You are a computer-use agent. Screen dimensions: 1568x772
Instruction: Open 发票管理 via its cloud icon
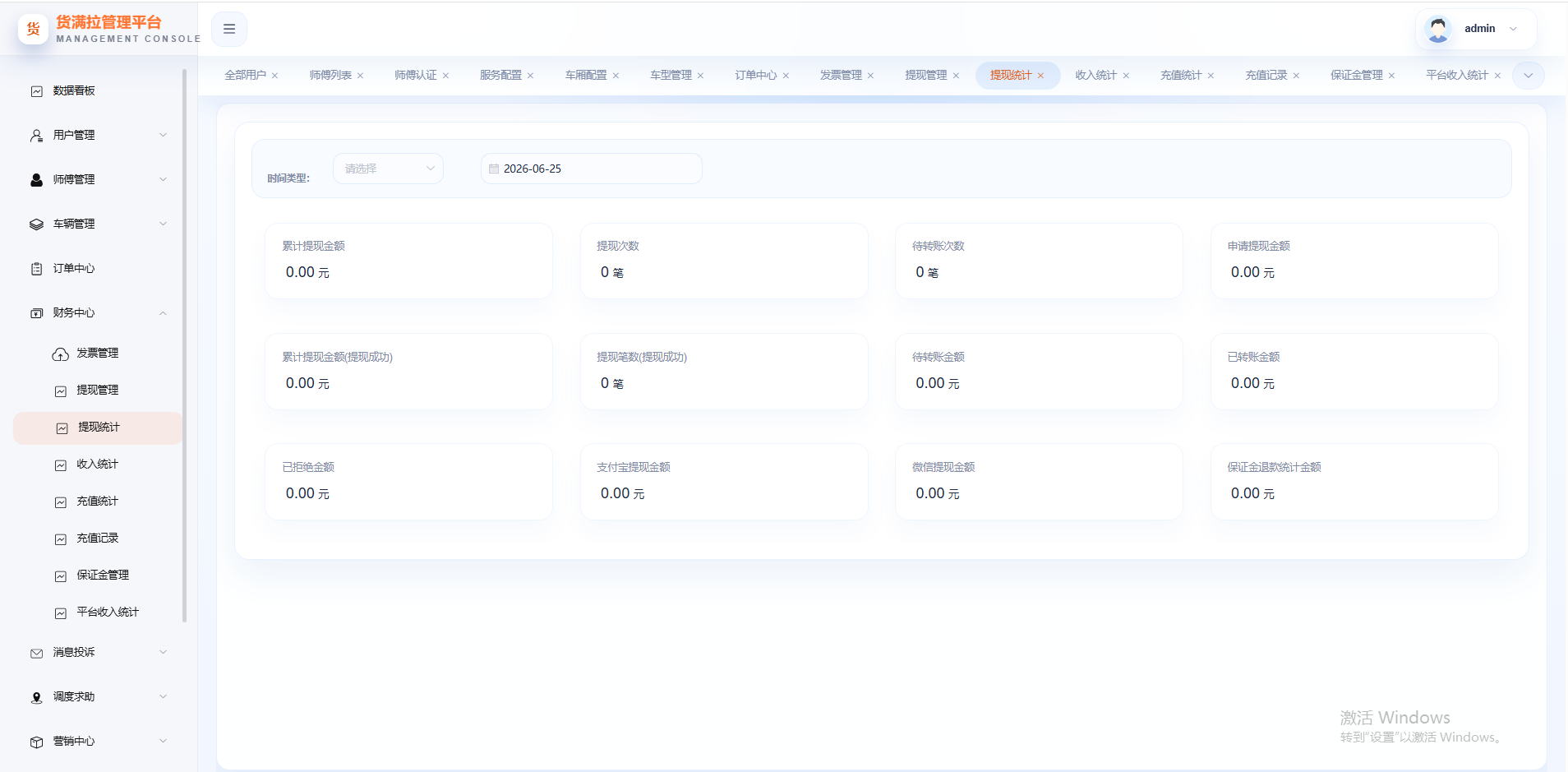[61, 354]
